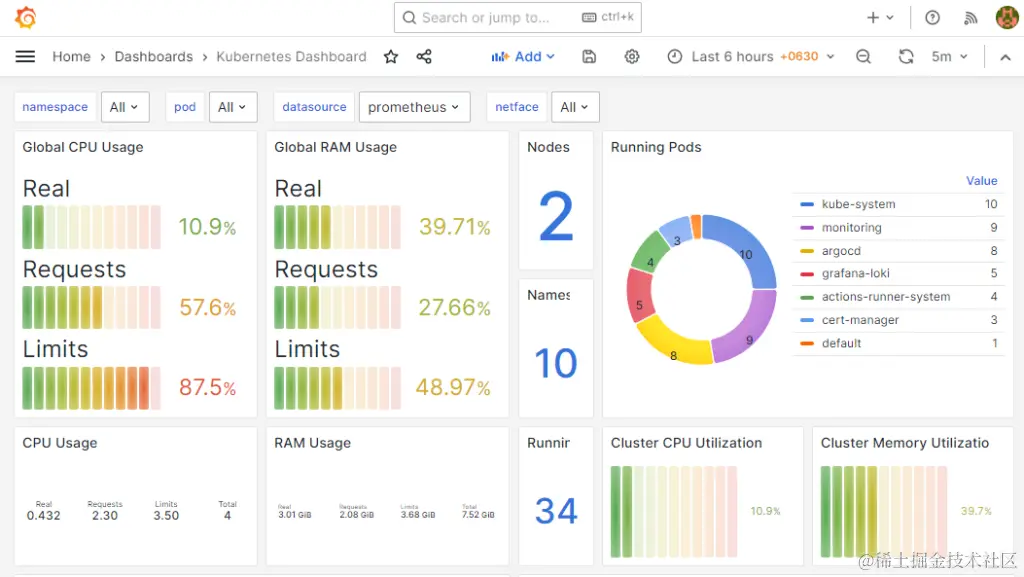Open the Add panel menu
Viewport: 1024px width, 577px height.
pyautogui.click(x=523, y=57)
